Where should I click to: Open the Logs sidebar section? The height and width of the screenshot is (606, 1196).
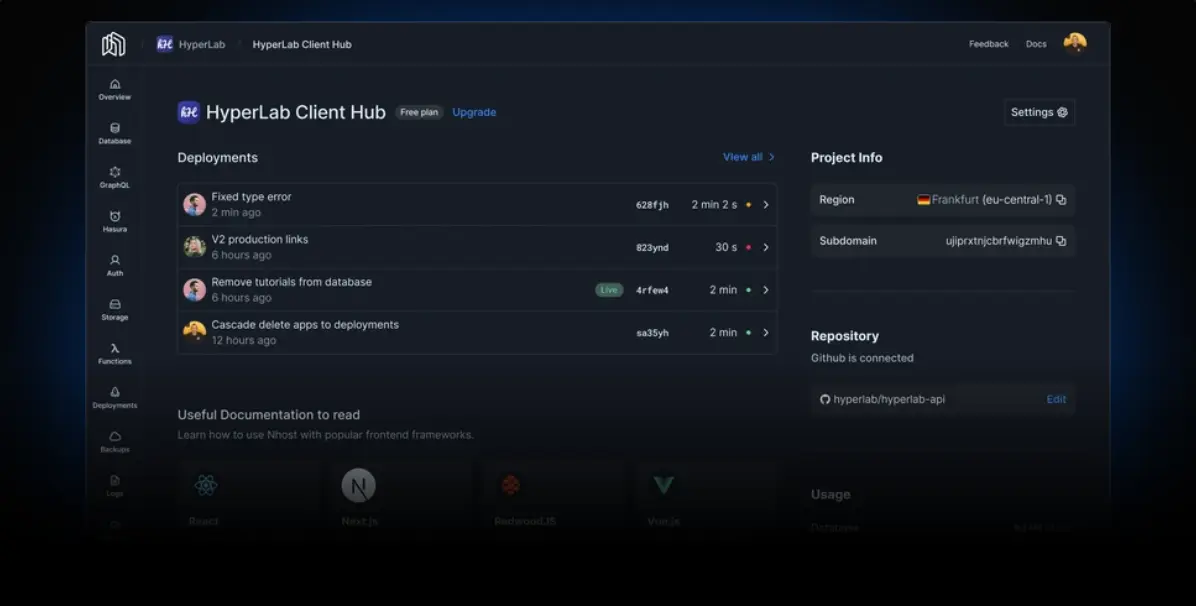(114, 486)
